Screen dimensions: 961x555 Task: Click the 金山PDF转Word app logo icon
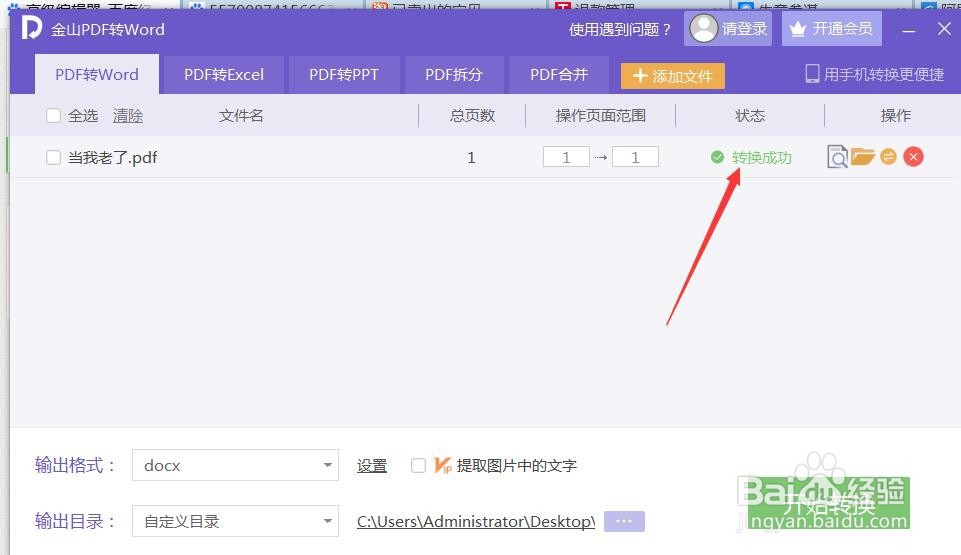tap(31, 28)
